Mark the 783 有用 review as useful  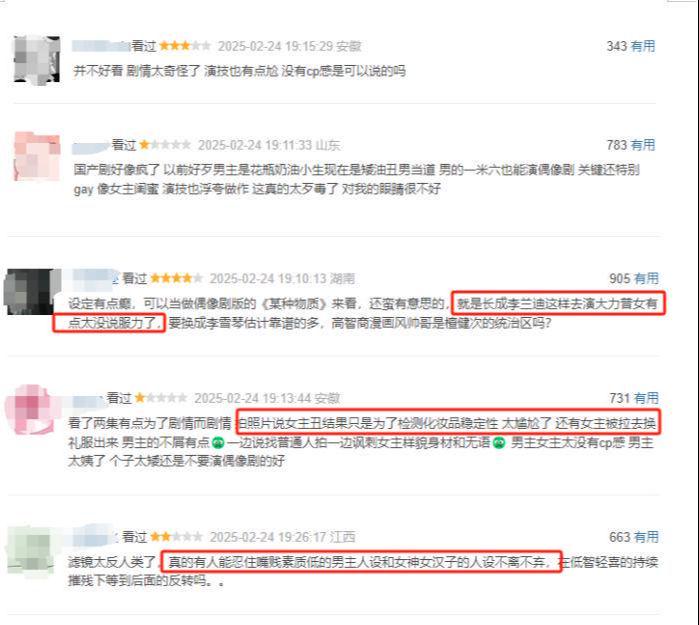(x=630, y=145)
